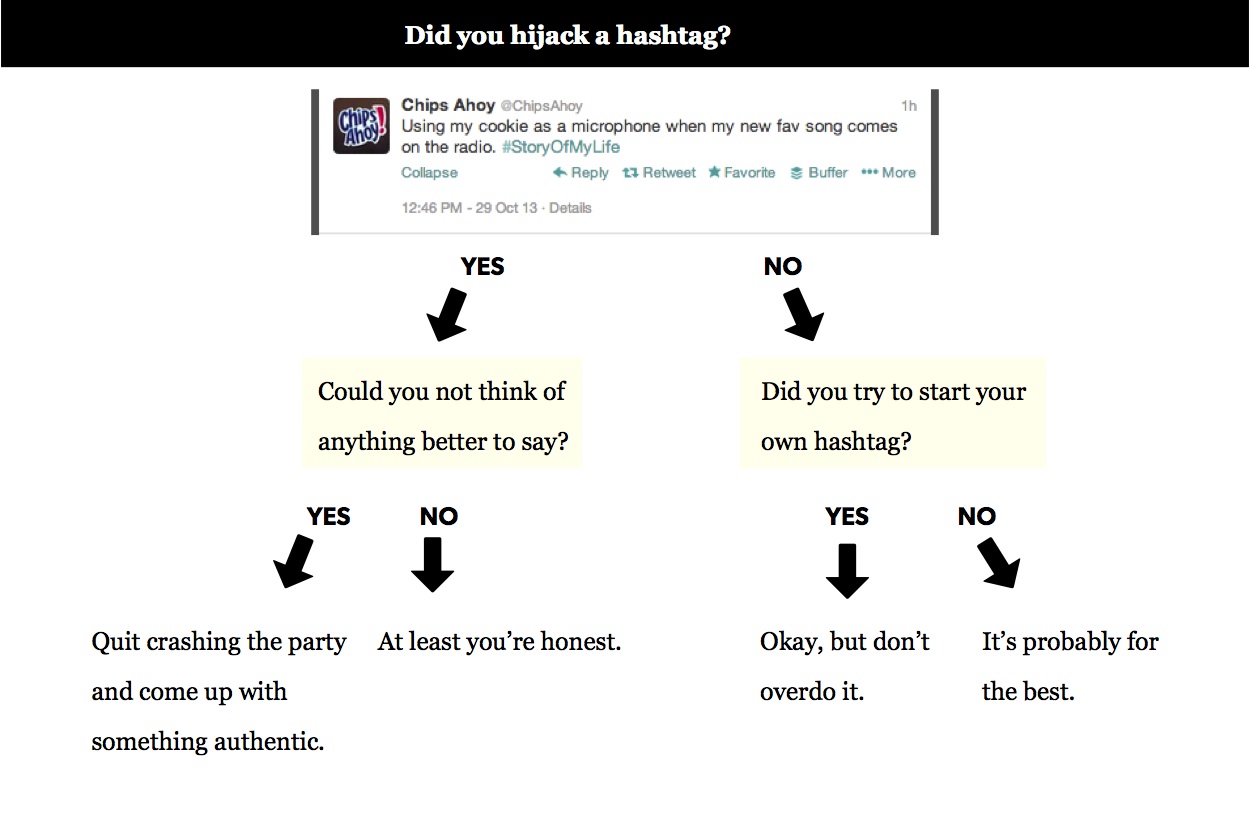Retweet the Chips Ahoy tweet
Image resolution: width=1250 pixels, height=833 pixels.
pyautogui.click(x=659, y=173)
